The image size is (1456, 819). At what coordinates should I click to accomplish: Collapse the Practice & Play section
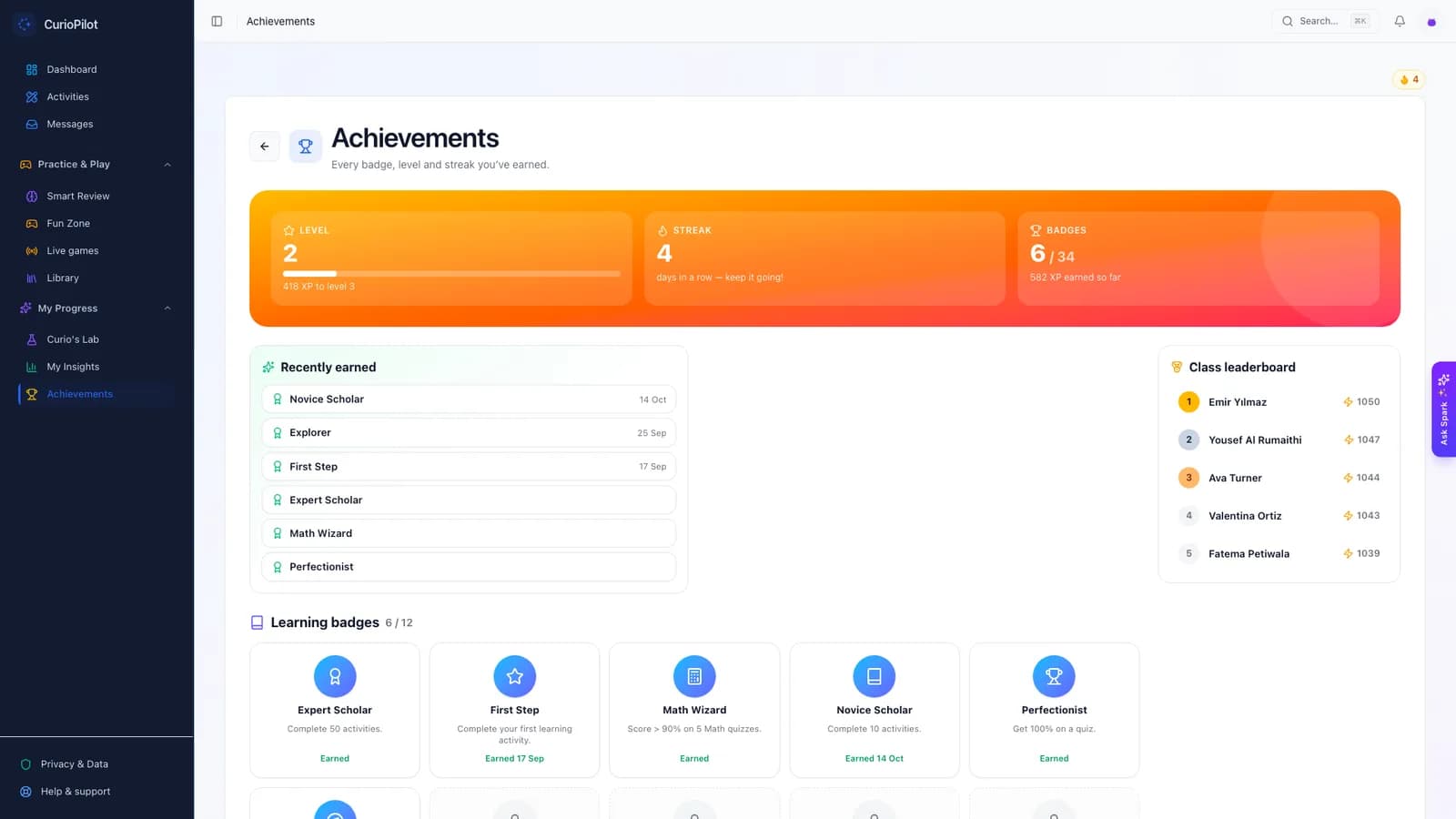[167, 165]
